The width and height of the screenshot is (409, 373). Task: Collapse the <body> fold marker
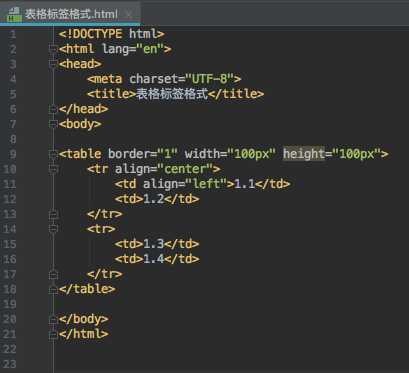coord(53,124)
